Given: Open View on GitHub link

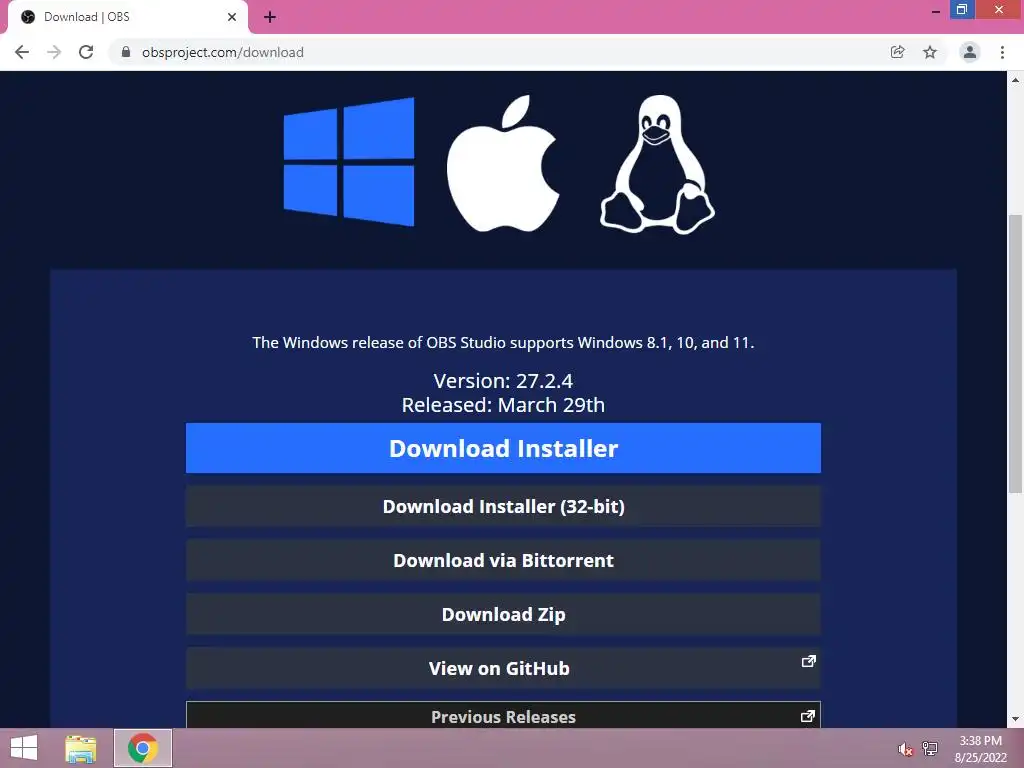Looking at the screenshot, I should 503,668.
